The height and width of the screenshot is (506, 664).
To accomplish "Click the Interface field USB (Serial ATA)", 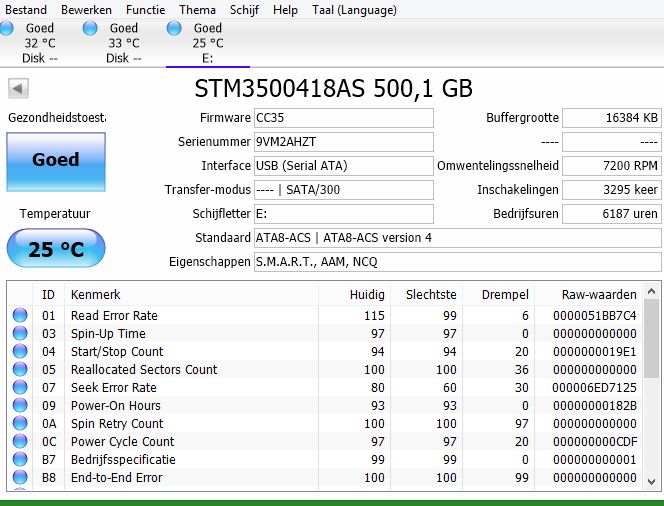I will coord(343,166).
